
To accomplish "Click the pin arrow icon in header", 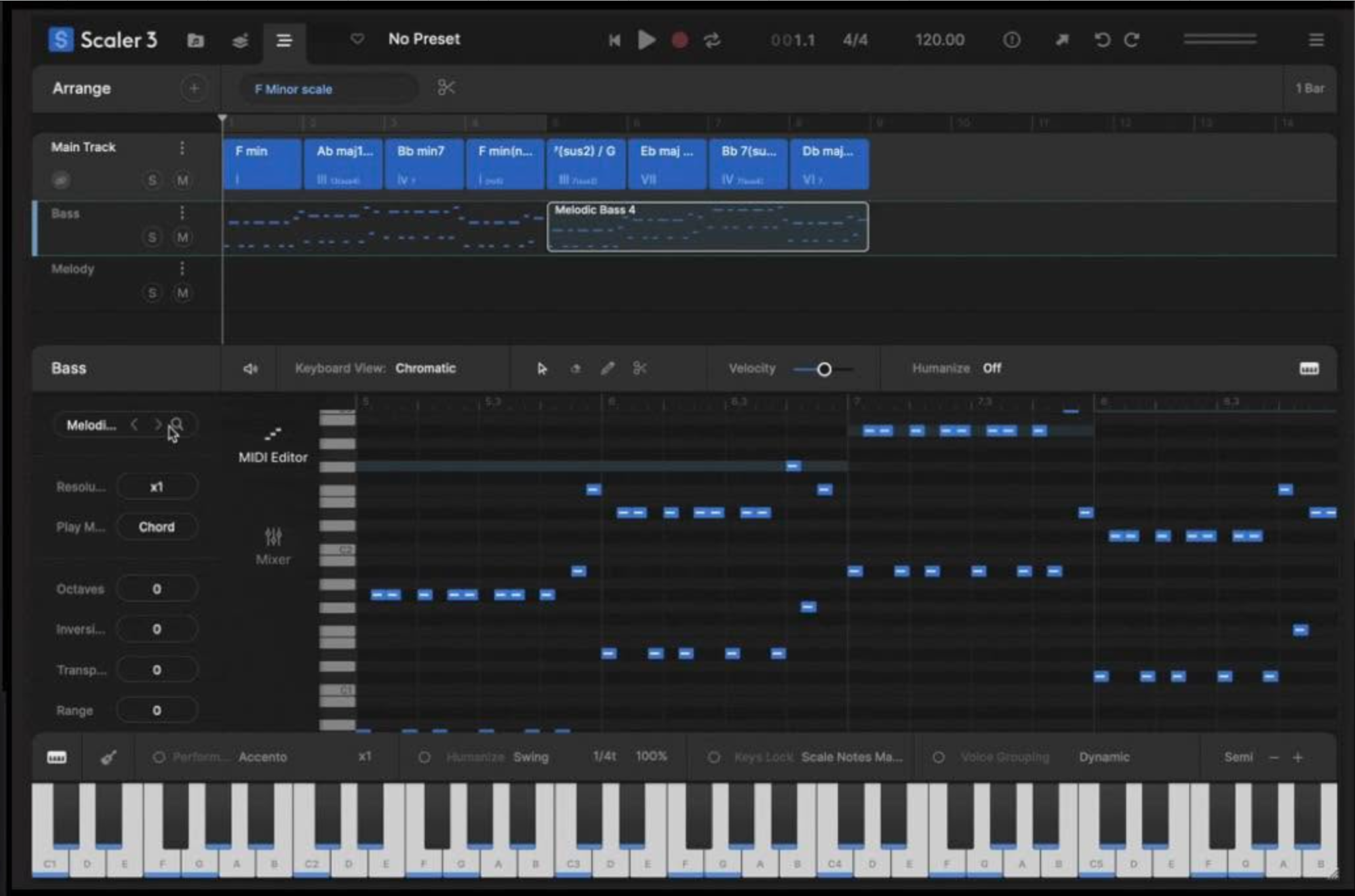I will (1062, 41).
